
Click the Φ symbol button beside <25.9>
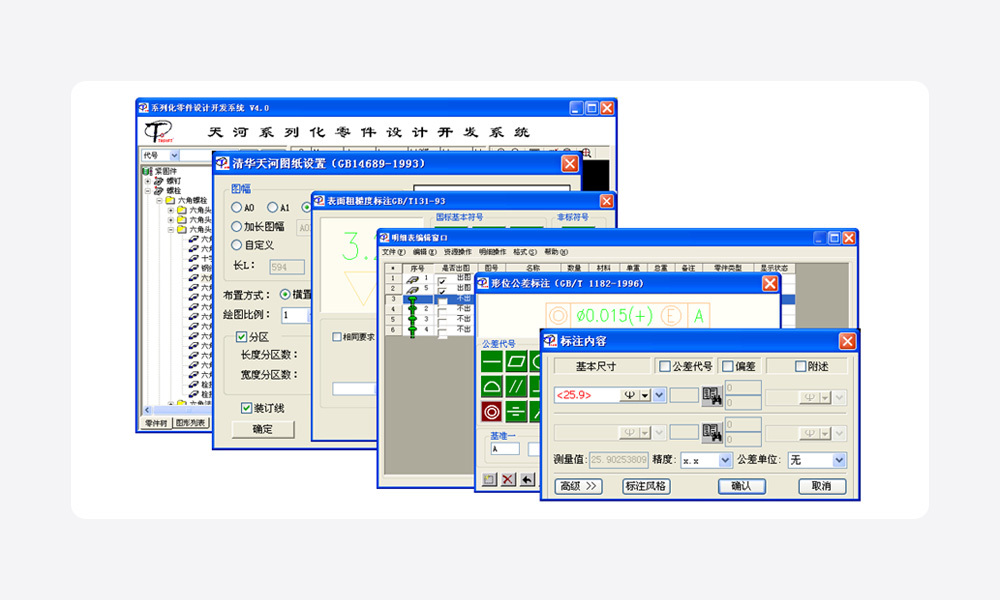tap(629, 395)
